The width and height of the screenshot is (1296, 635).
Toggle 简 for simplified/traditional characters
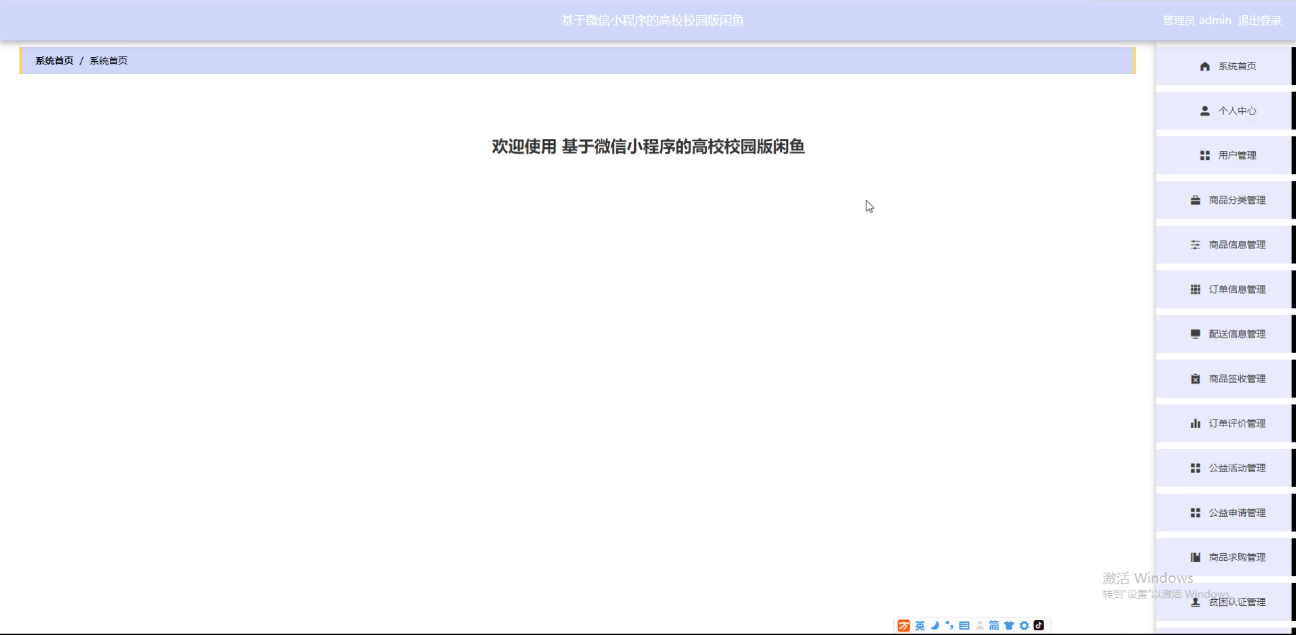[993, 626]
